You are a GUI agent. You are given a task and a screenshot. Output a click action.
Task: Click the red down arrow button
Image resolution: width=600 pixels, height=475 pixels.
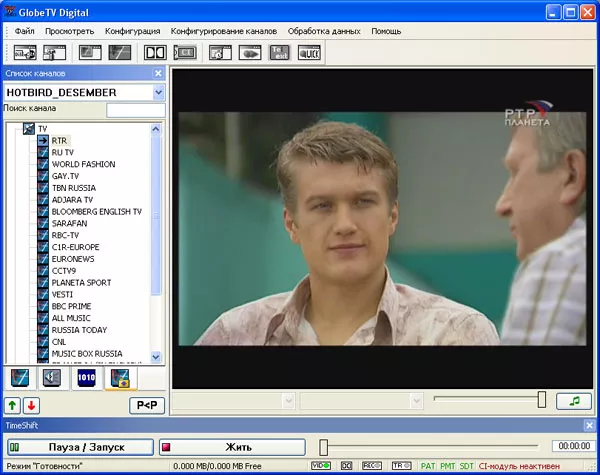tap(31, 405)
